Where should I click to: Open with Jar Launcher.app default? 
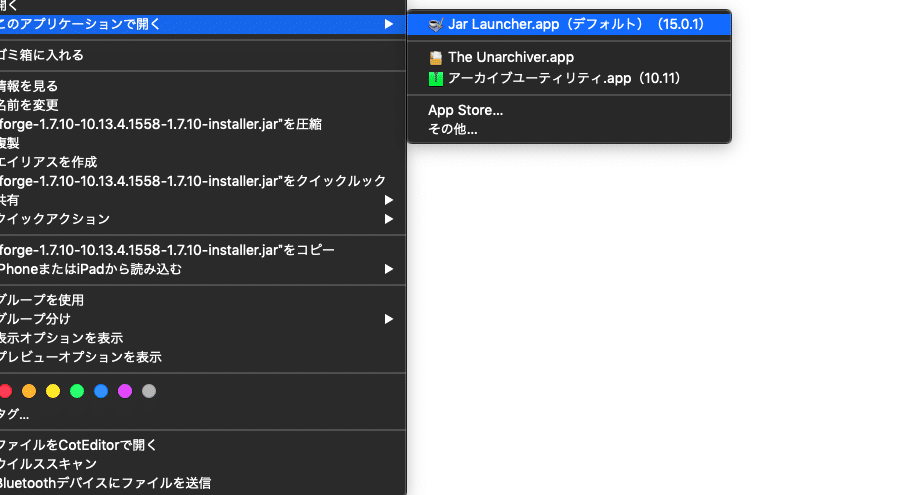click(x=569, y=24)
